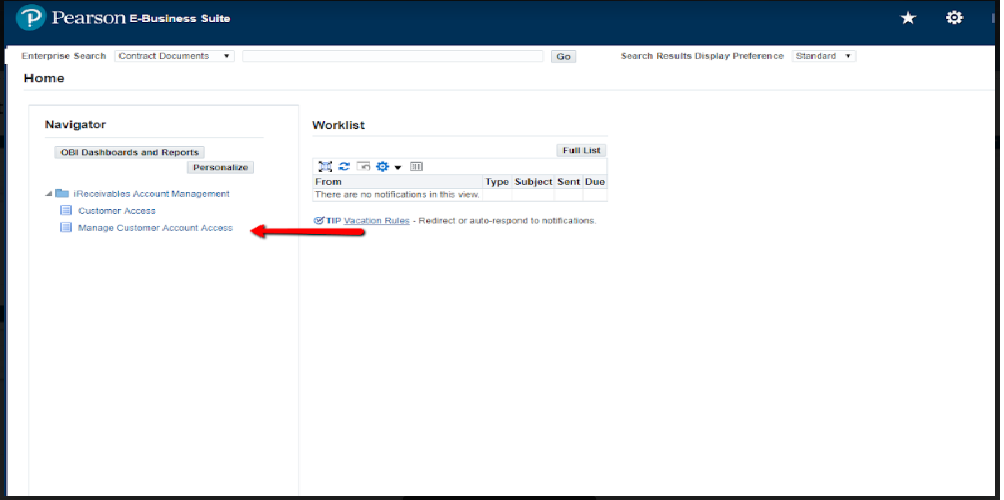
Task: Open Favorites via the star icon
Action: point(908,18)
